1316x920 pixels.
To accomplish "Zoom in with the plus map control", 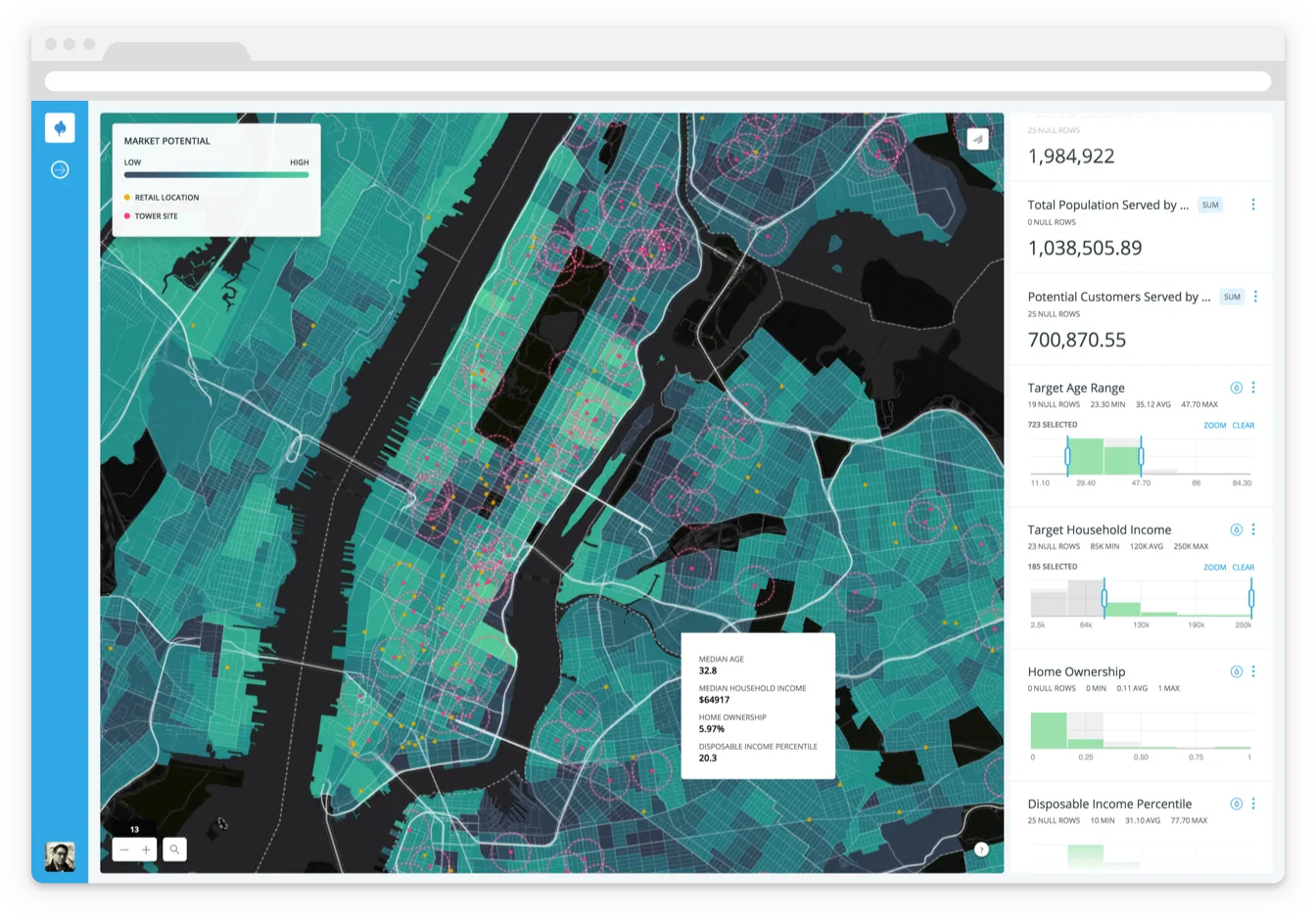I will (146, 850).
